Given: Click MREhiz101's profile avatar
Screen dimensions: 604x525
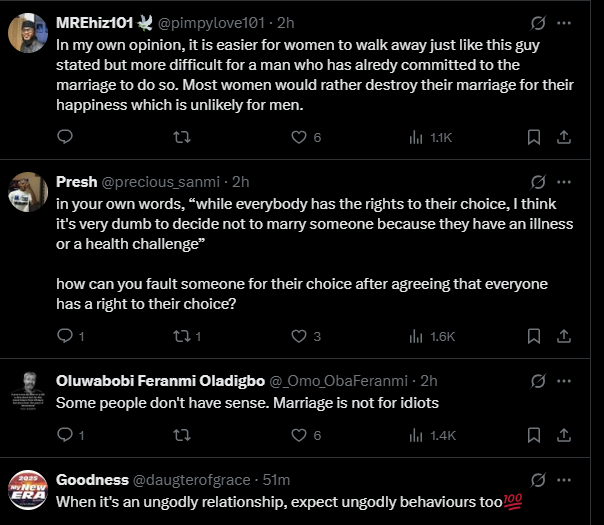Looking at the screenshot, I should [28, 34].
